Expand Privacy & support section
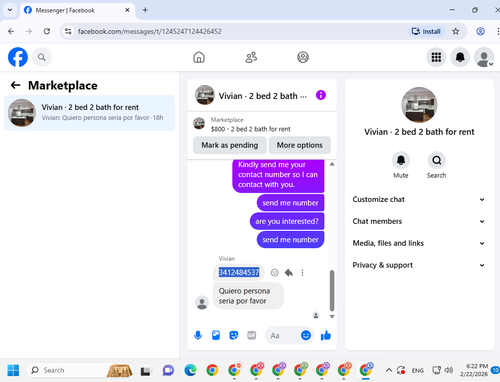The height and width of the screenshot is (382, 500). [419, 265]
